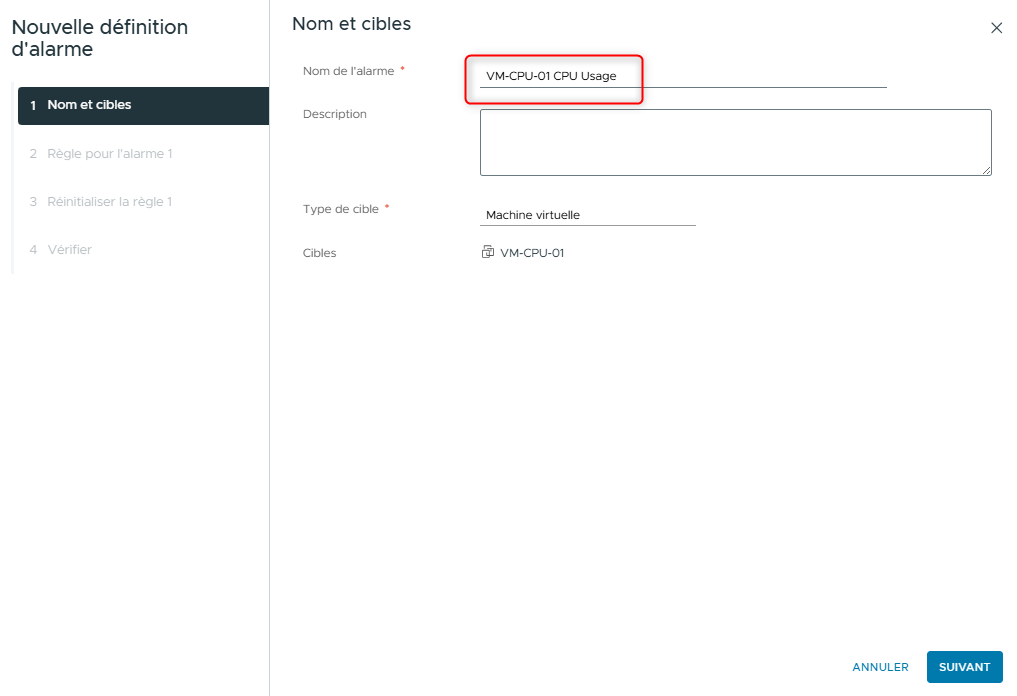The width and height of the screenshot is (1017, 696).
Task: Click the required asterisk next to Nom de l'alarme
Action: click(402, 70)
